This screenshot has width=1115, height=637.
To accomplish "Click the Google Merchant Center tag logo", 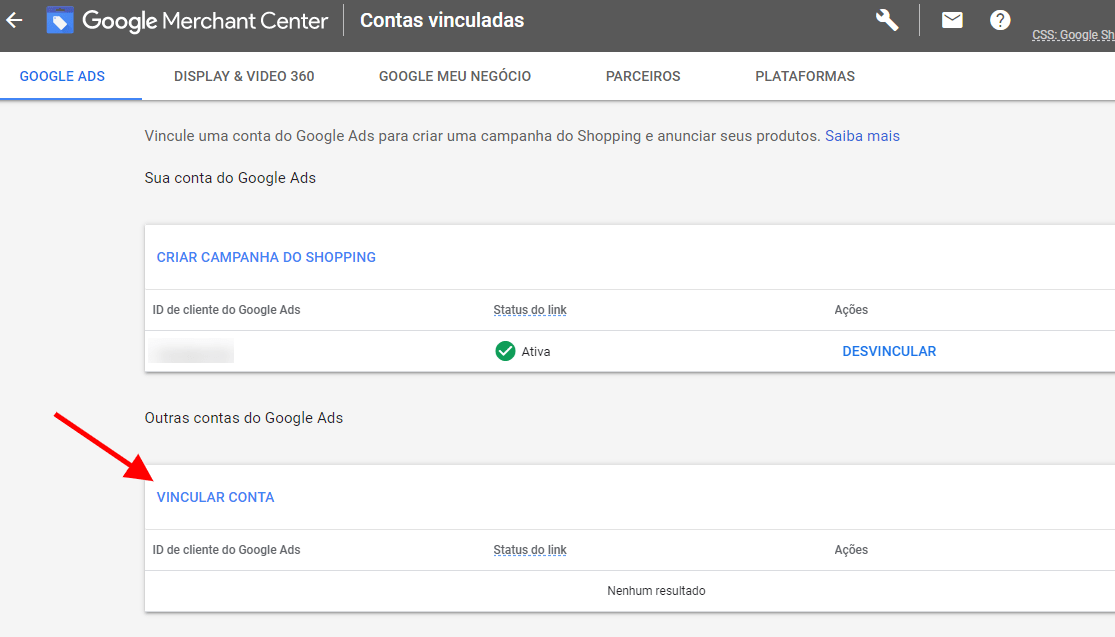I will (60, 21).
